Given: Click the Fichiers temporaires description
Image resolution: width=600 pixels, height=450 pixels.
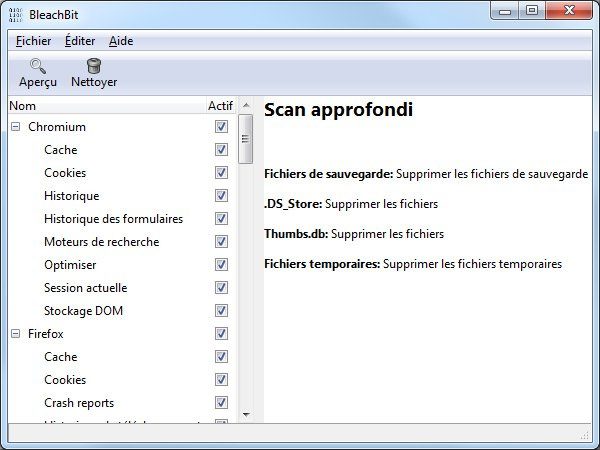Looking at the screenshot, I should (x=413, y=264).
